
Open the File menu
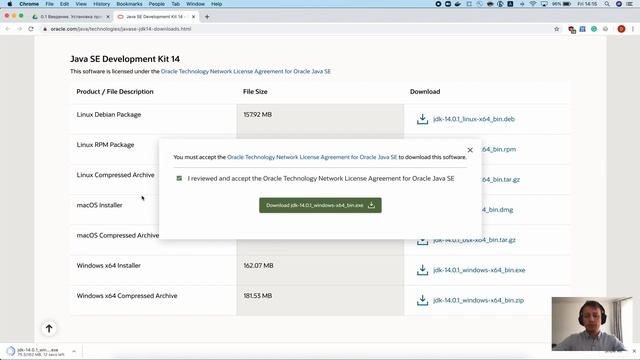tap(49, 4)
